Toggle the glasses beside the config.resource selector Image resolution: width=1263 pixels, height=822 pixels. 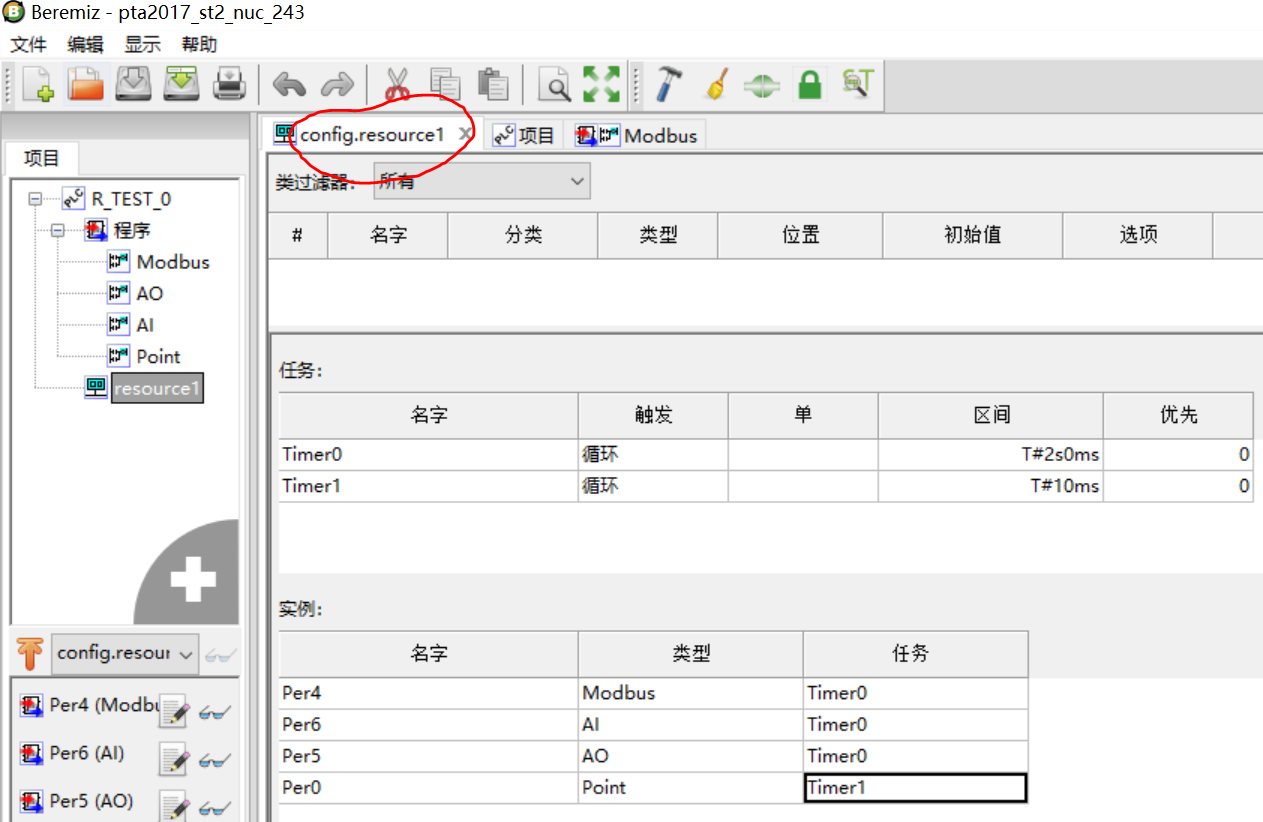[x=219, y=653]
